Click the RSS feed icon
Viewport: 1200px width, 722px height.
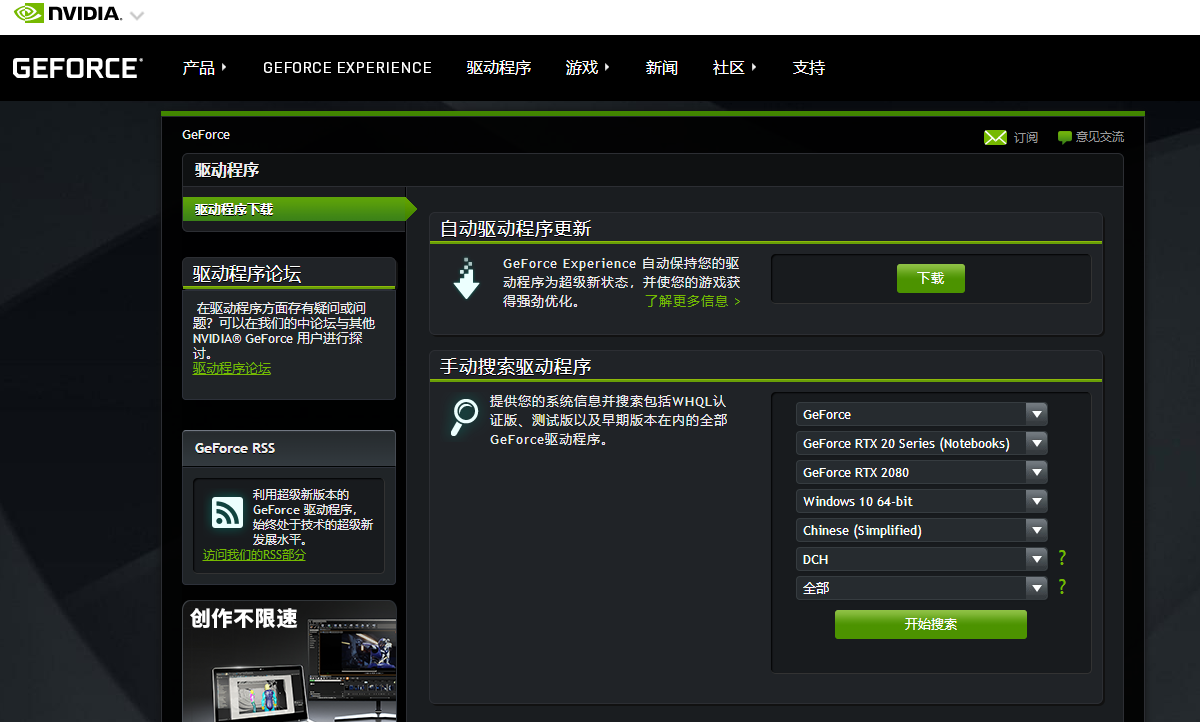(228, 513)
